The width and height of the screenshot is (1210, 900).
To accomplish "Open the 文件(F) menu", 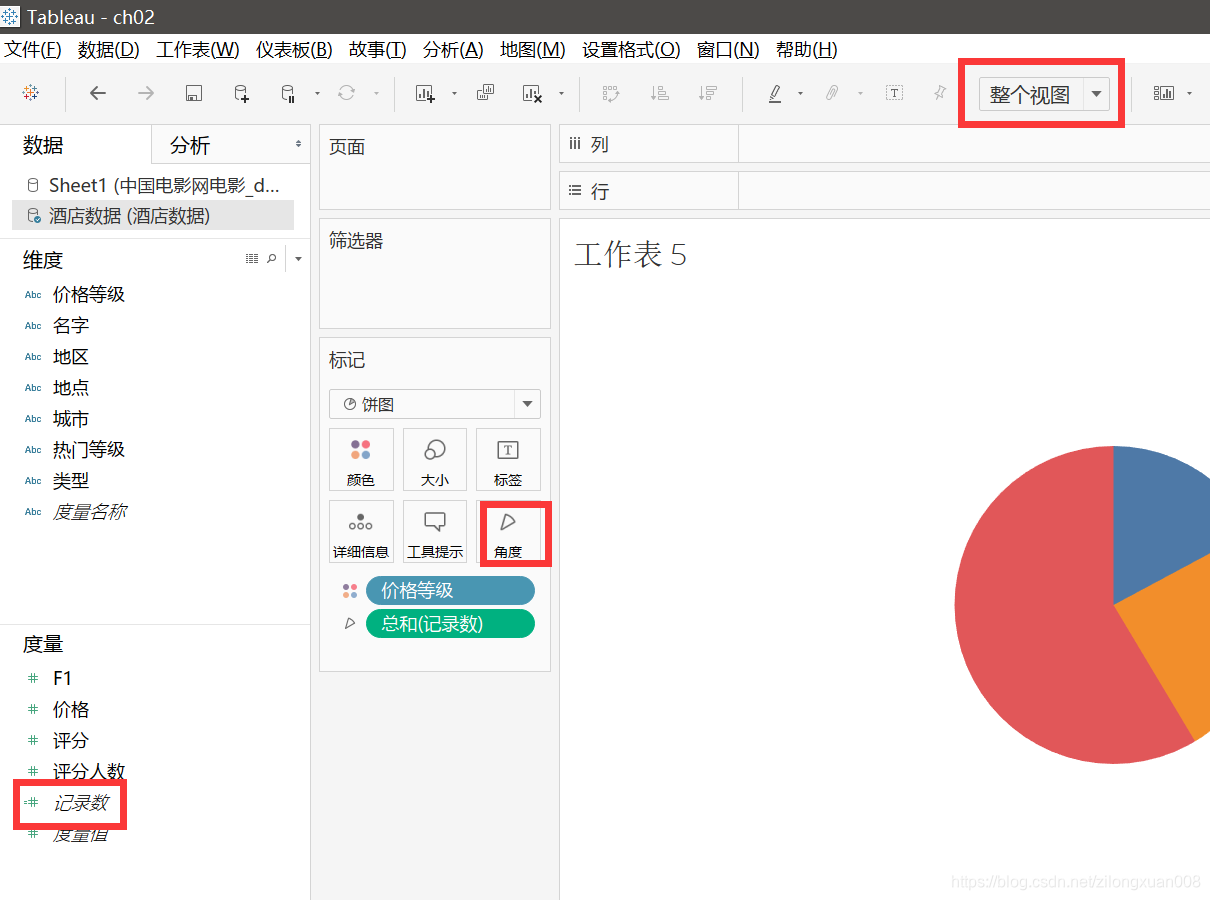I will [33, 49].
